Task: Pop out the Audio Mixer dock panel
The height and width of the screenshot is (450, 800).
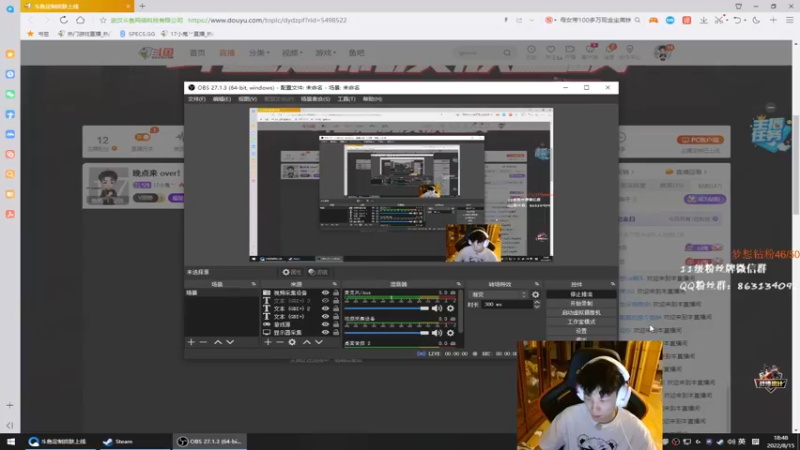Action: tap(459, 284)
